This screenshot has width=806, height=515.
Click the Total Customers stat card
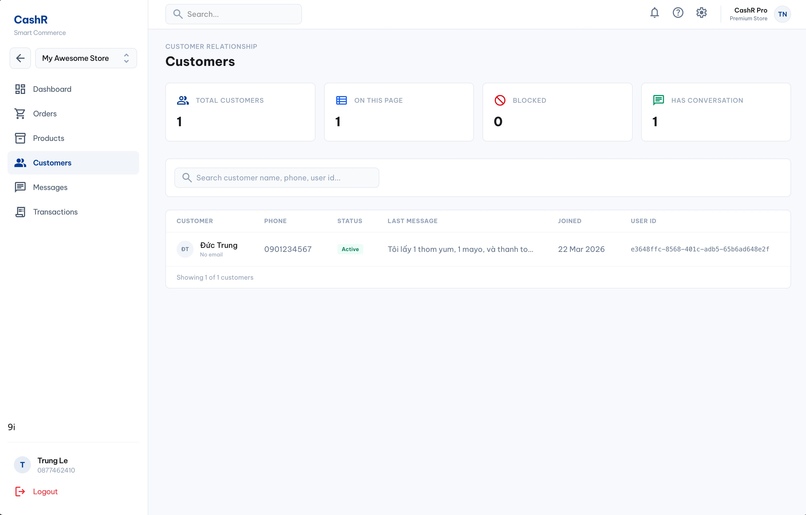240,112
